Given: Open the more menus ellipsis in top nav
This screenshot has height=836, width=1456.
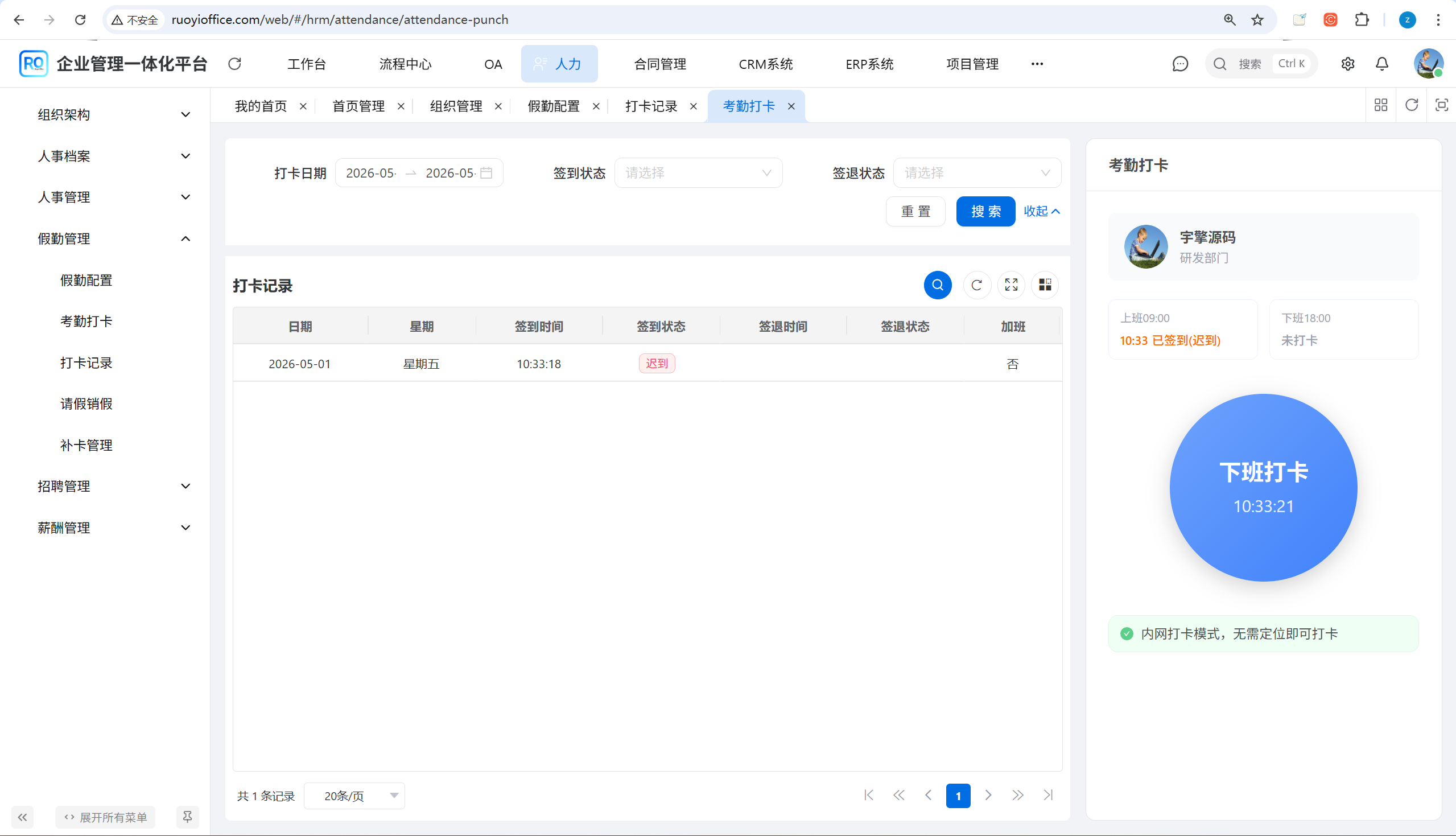Looking at the screenshot, I should [1037, 64].
